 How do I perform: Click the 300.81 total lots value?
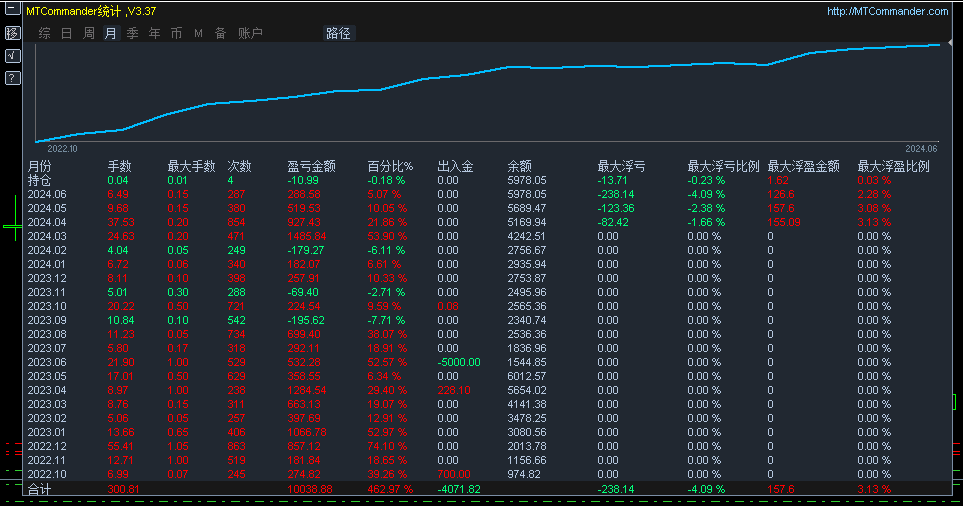coord(123,489)
